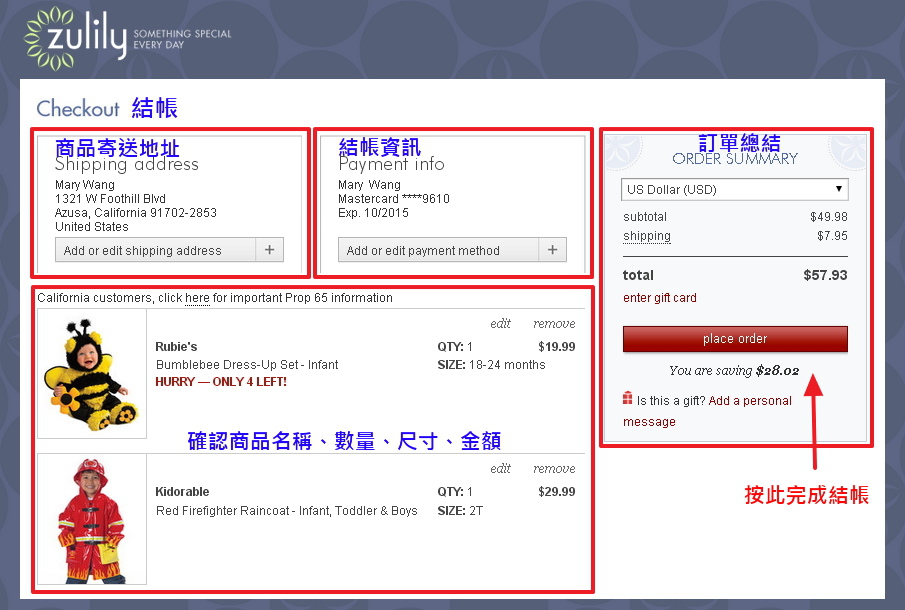Viewport: 905px width, 610px height.
Task: Click Red Firefighter Raincoat product title
Action: (x=287, y=511)
